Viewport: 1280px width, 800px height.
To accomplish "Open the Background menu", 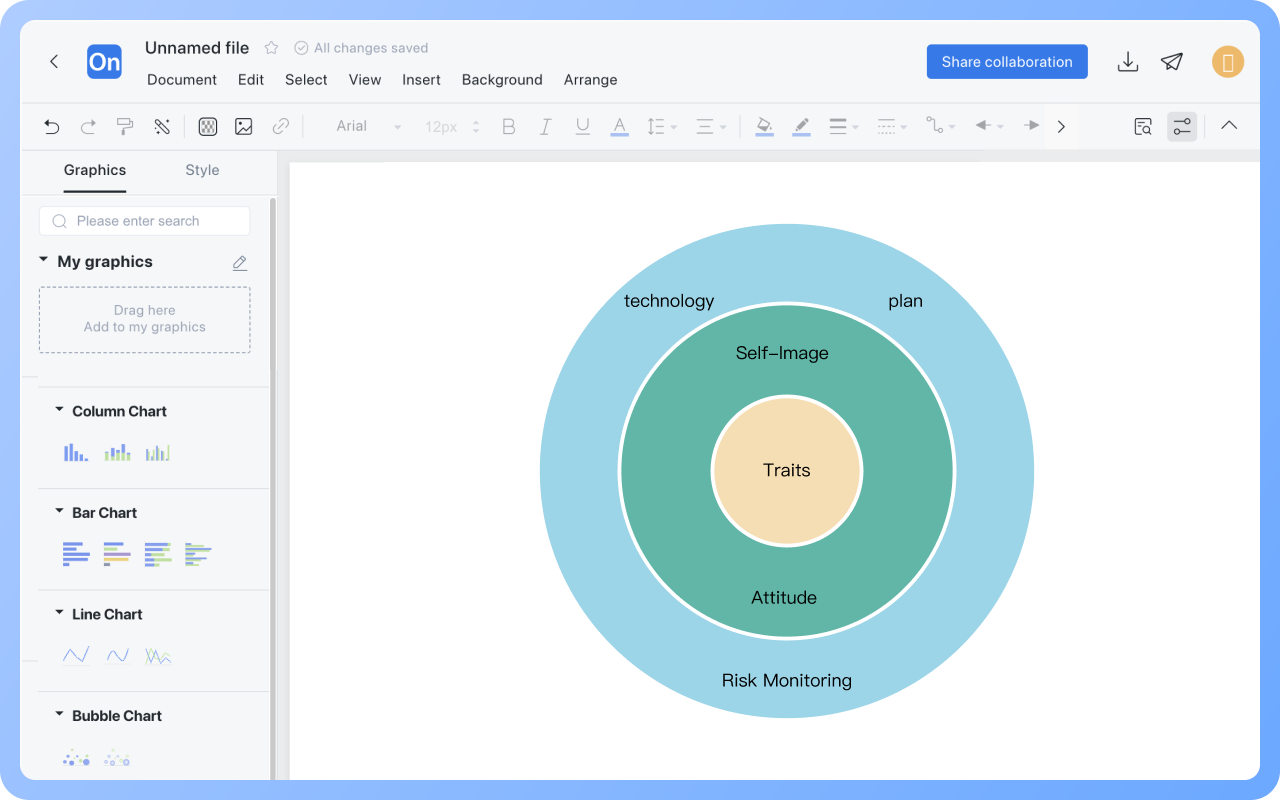I will click(502, 80).
